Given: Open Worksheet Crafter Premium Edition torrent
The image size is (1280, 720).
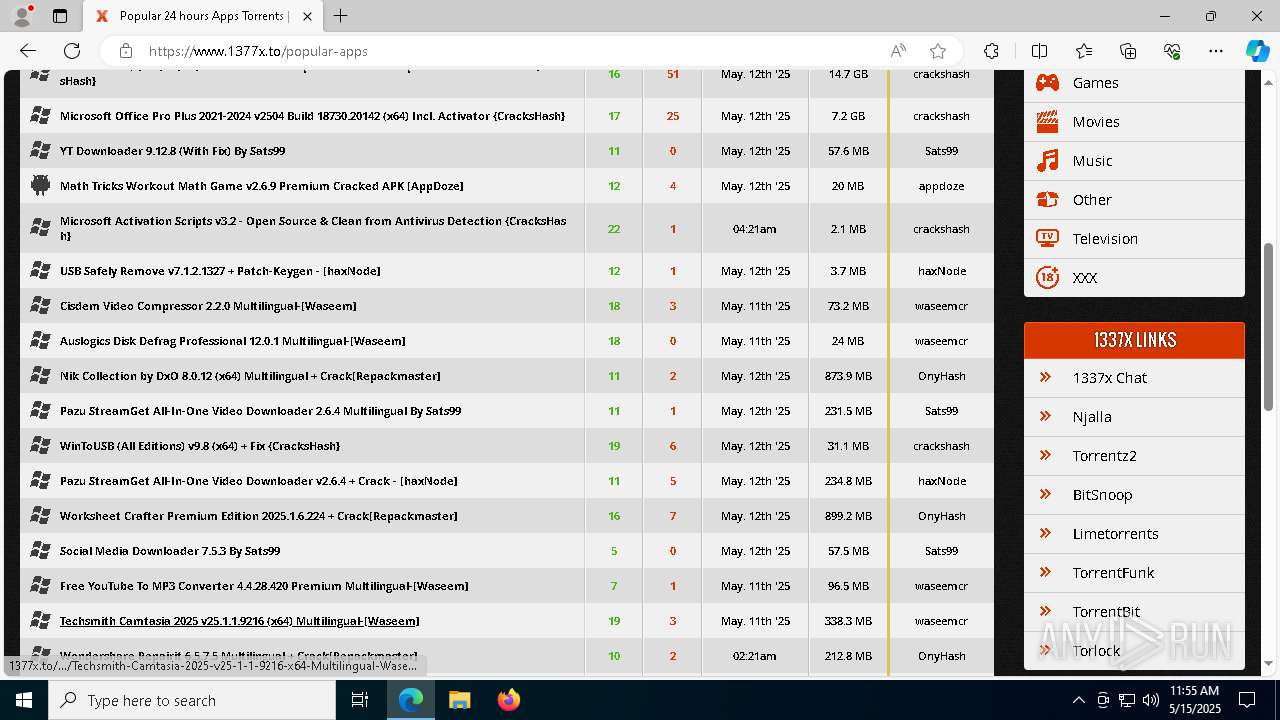Looking at the screenshot, I should click(x=258, y=516).
